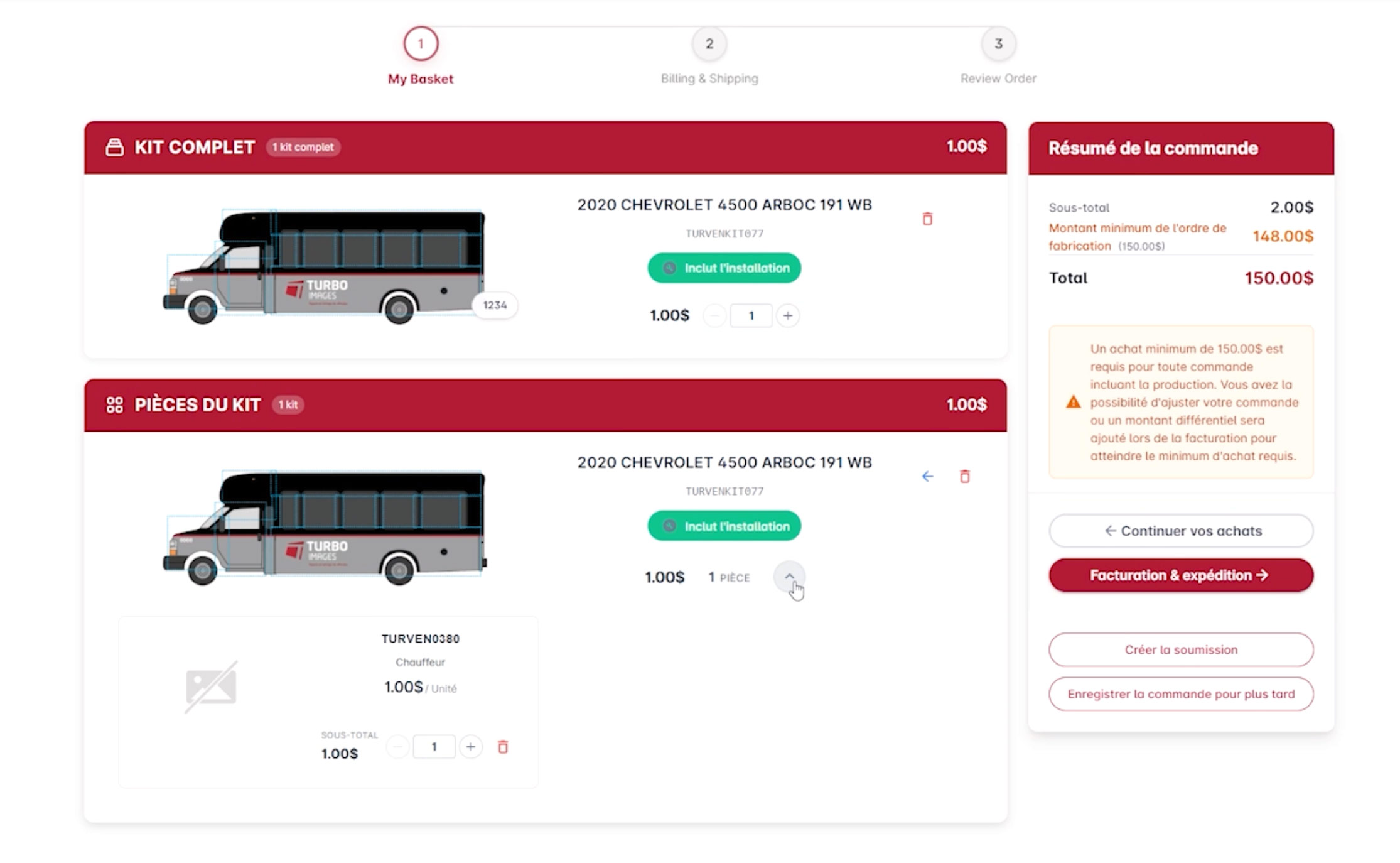Collapse the kit pieces list with the chevron

point(789,577)
